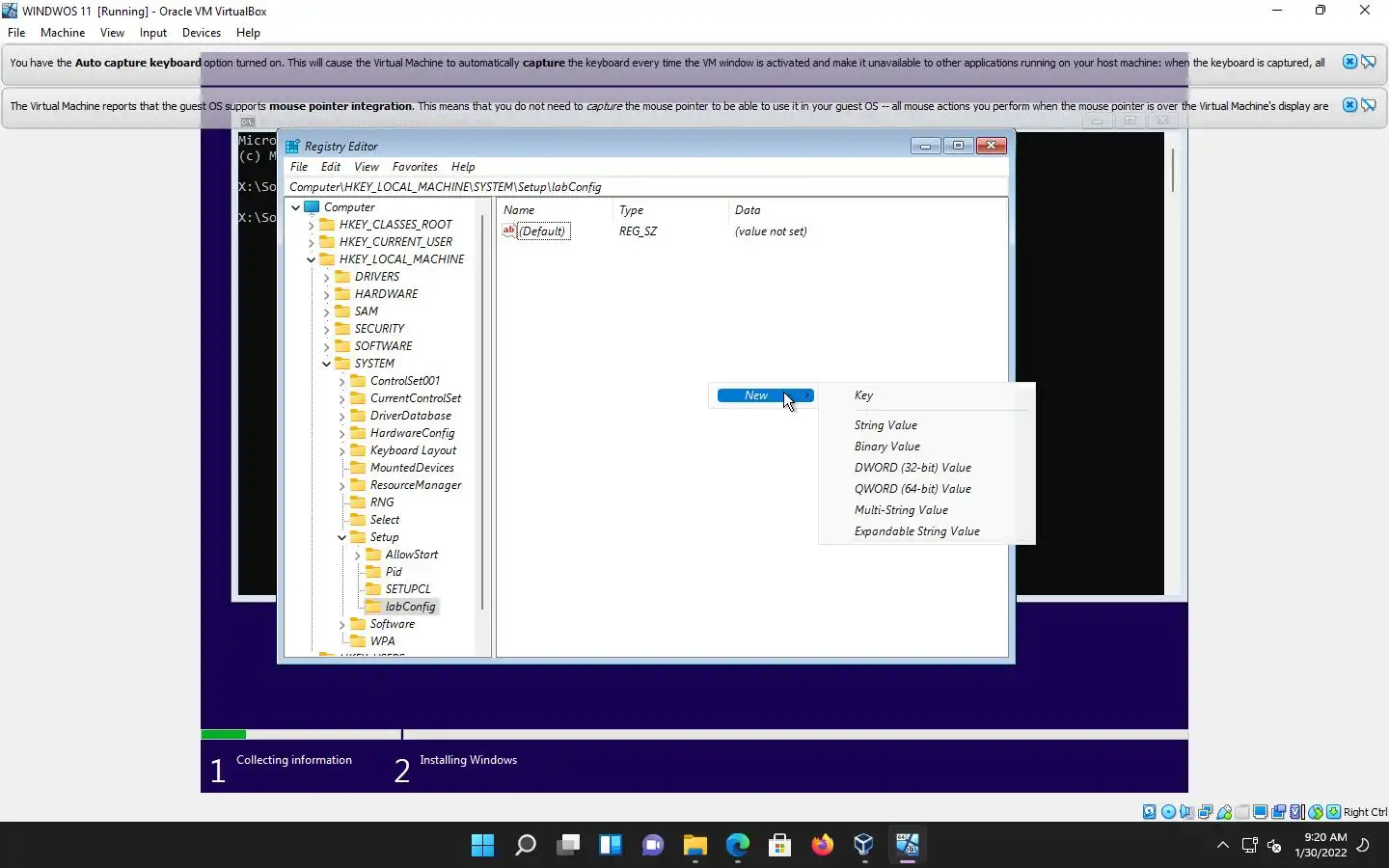Click the registry address bar path
This screenshot has width=1389, height=868.
646,187
